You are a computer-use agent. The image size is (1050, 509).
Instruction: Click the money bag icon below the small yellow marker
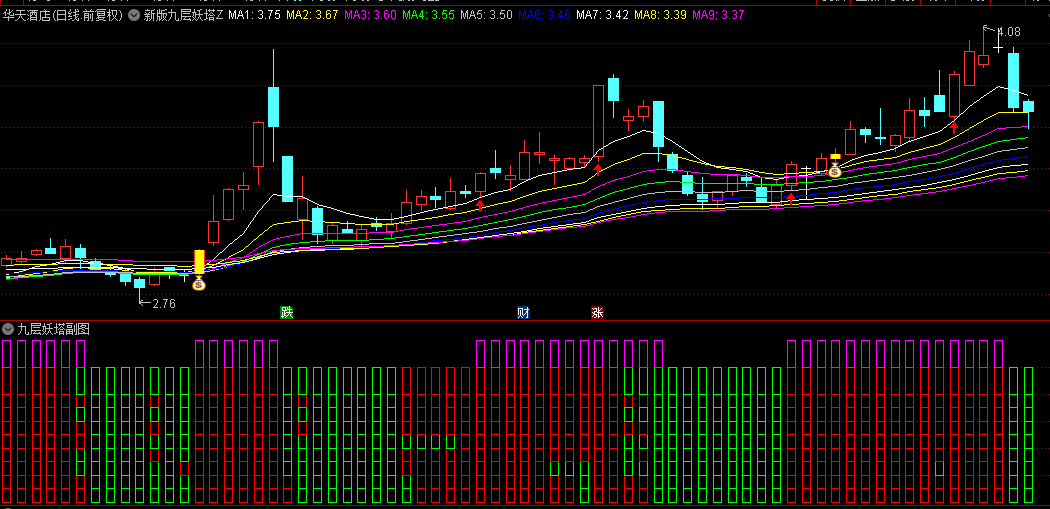pyautogui.click(x=835, y=171)
